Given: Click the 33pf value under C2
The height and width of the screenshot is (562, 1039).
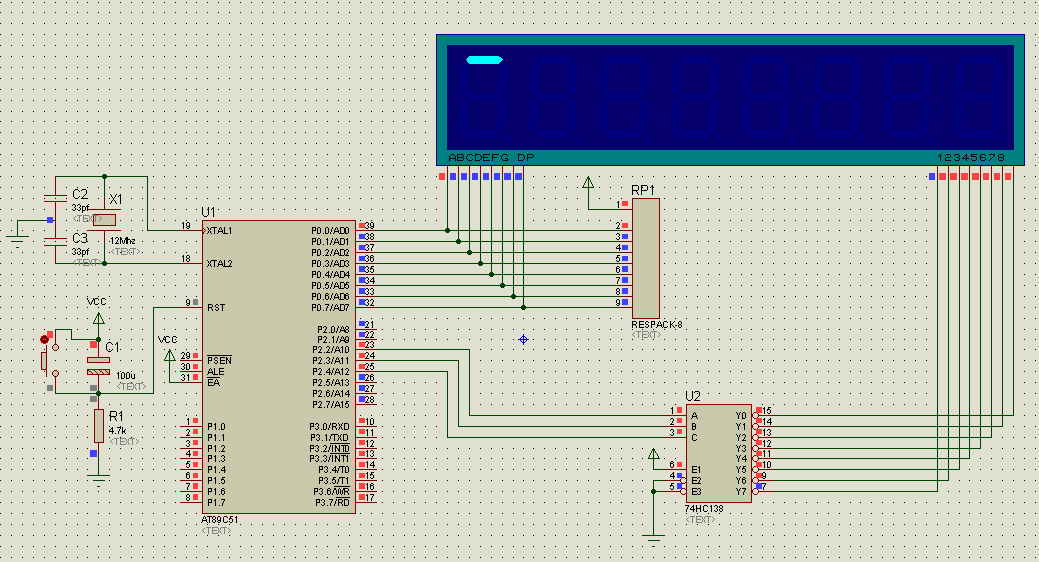Looking at the screenshot, I should tap(80, 208).
